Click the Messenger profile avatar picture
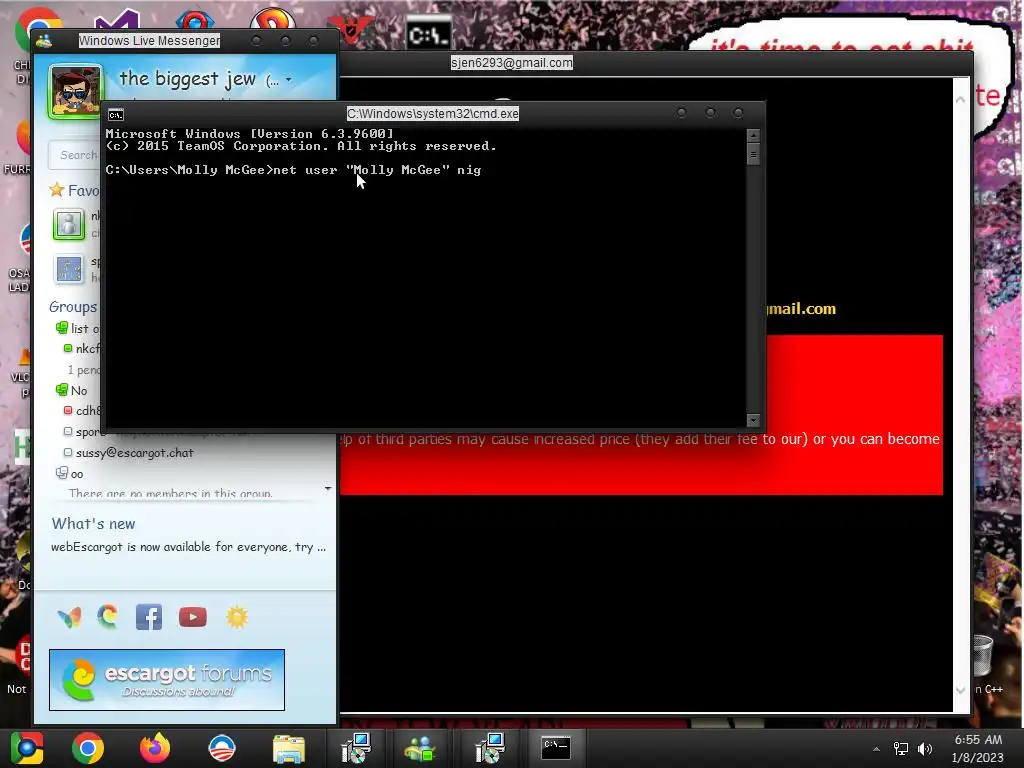The height and width of the screenshot is (768, 1024). 75,91
